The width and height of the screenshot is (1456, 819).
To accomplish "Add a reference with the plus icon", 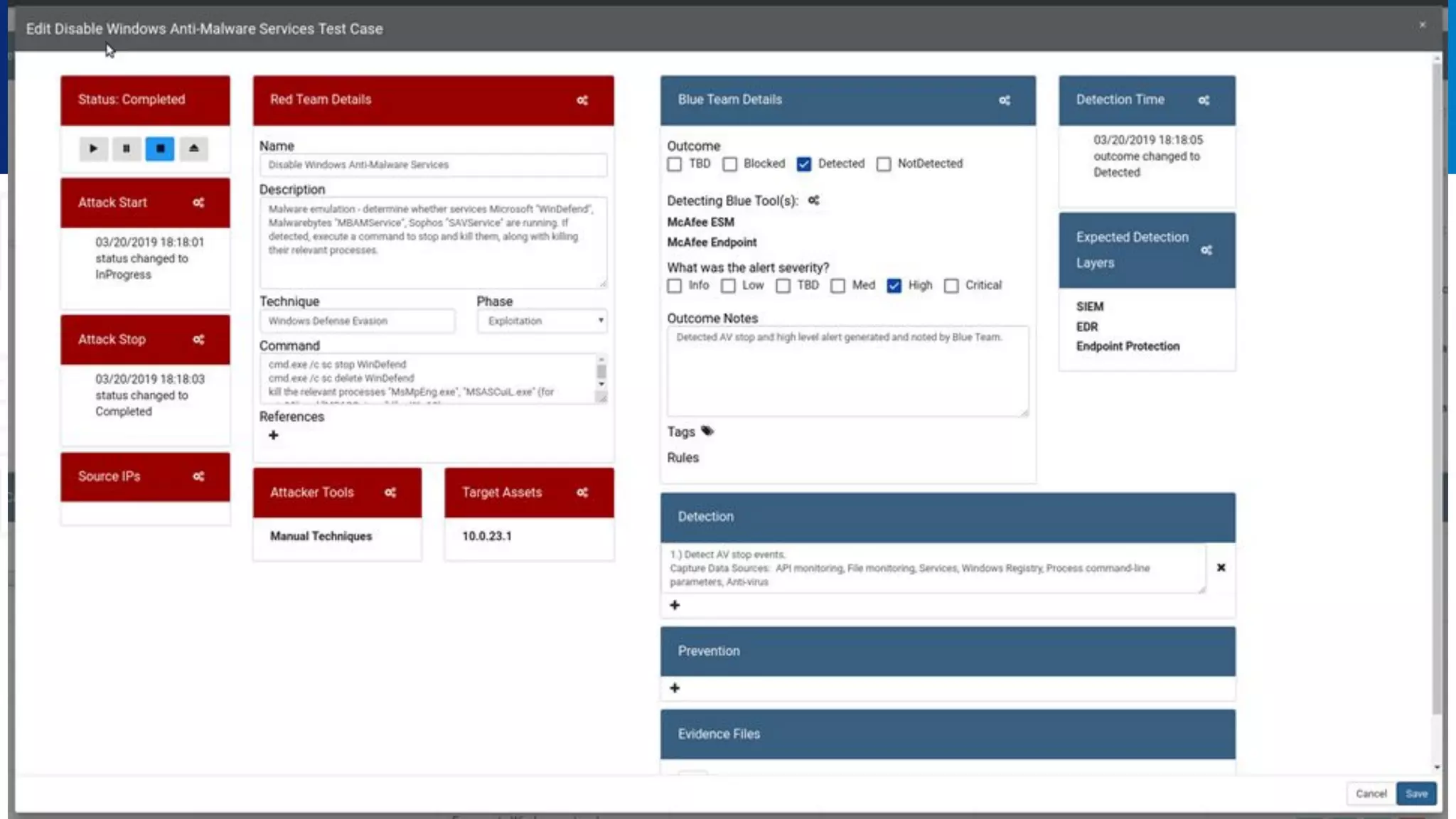I will click(274, 435).
